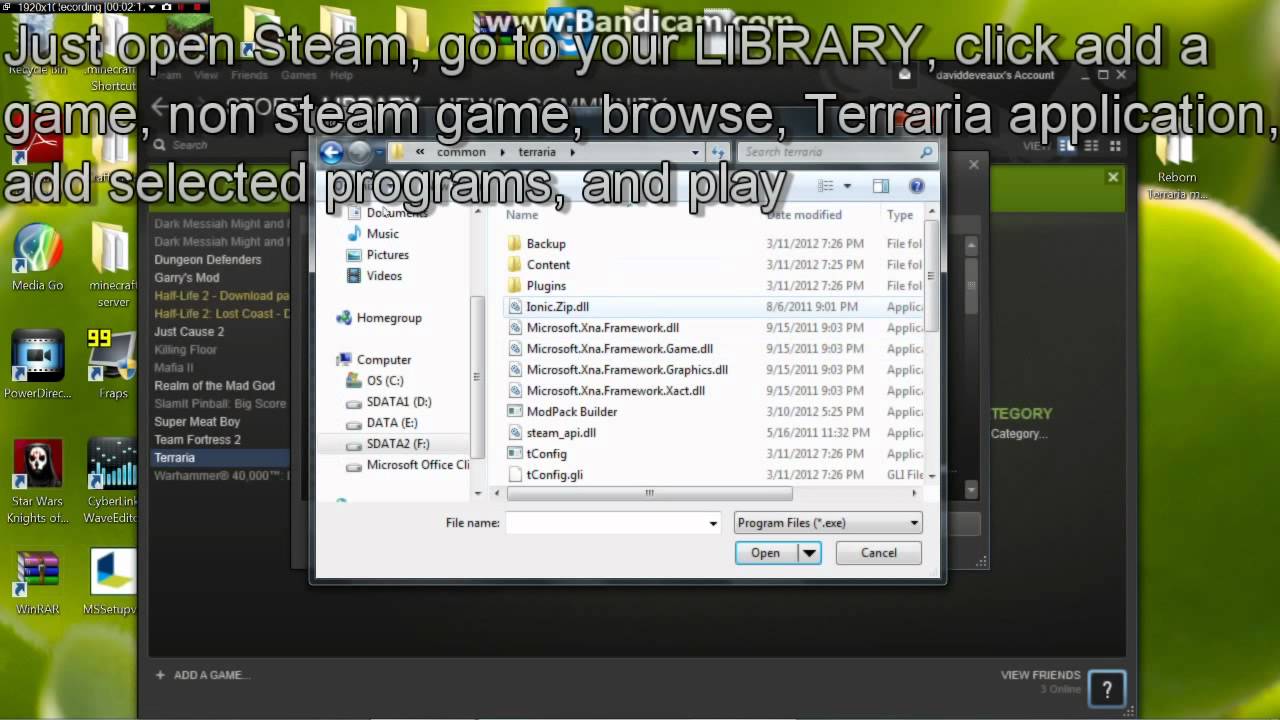The image size is (1280, 720).
Task: Expand the views options dropdown arrow
Action: [x=847, y=186]
